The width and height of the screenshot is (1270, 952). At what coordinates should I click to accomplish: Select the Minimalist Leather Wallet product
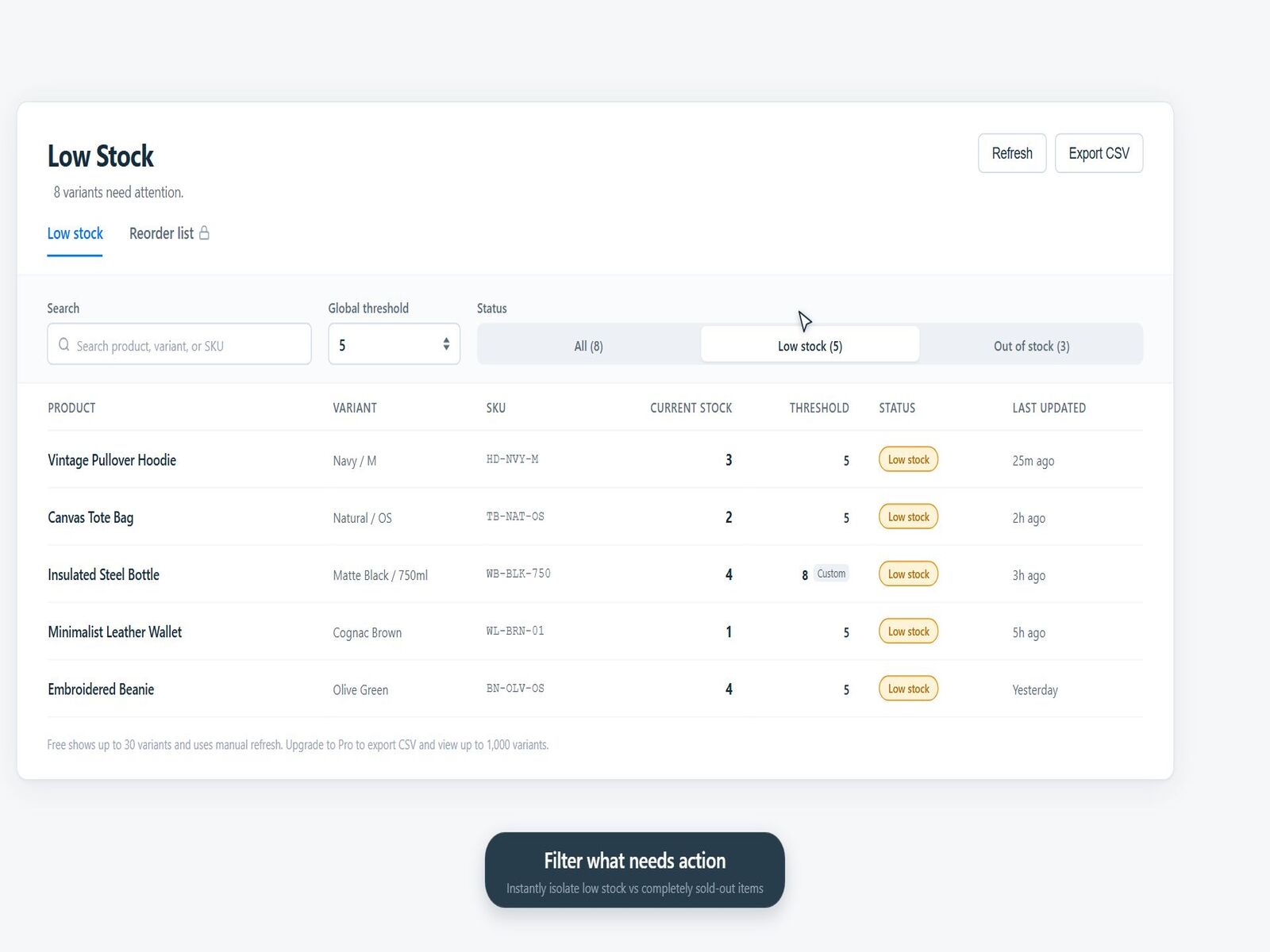(x=115, y=632)
